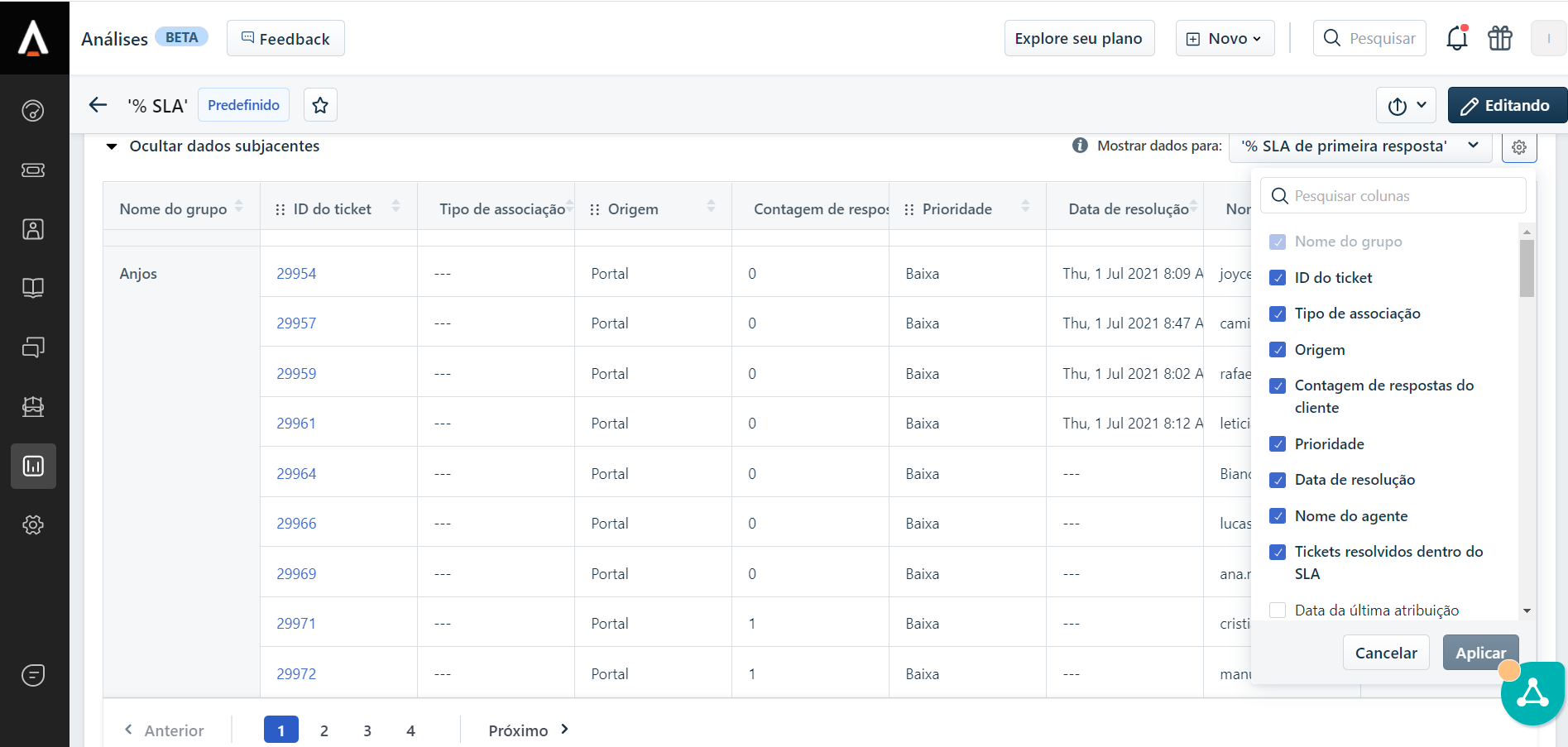The width and height of the screenshot is (1568, 747).
Task: Click the back arrow beside '% SLA'
Action: tap(98, 105)
